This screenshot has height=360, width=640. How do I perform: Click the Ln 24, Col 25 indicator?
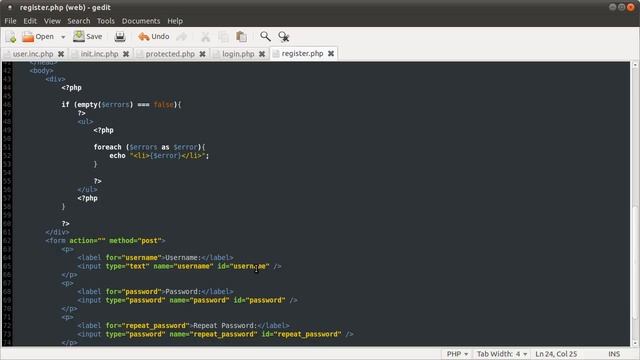point(556,354)
